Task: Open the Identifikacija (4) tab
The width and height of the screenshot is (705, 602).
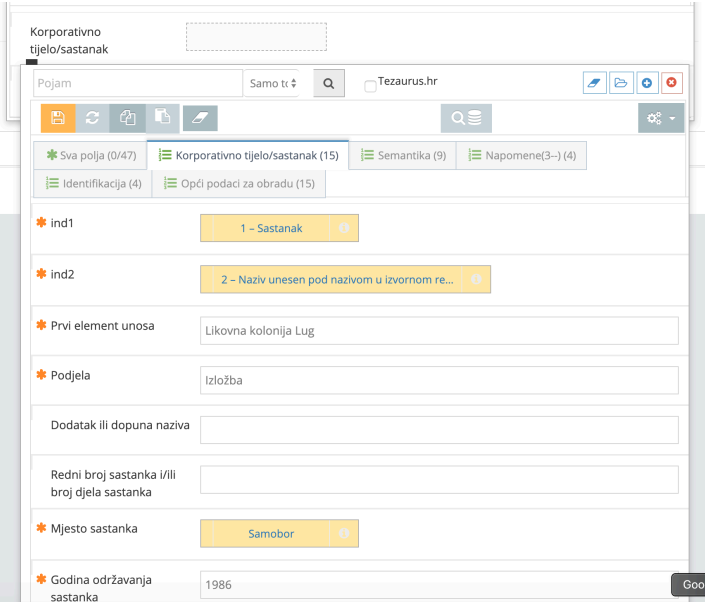Action: 93,183
